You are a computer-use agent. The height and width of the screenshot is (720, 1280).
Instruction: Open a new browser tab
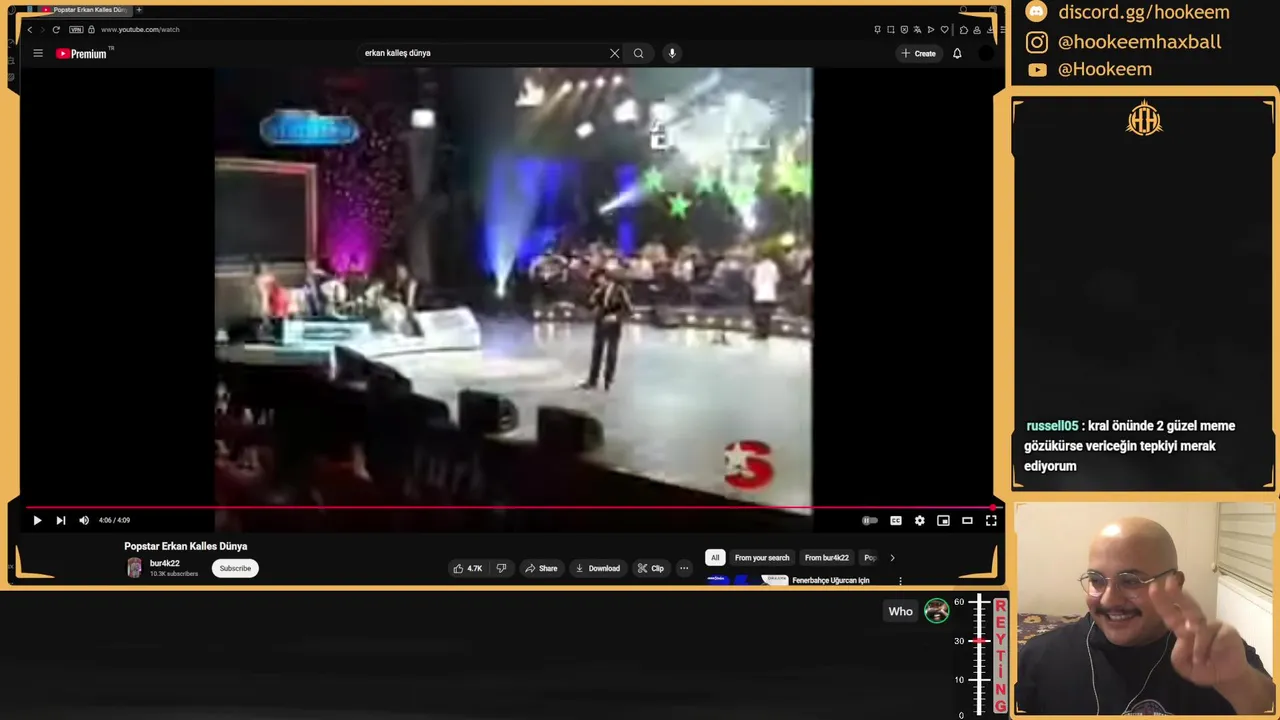pos(139,10)
